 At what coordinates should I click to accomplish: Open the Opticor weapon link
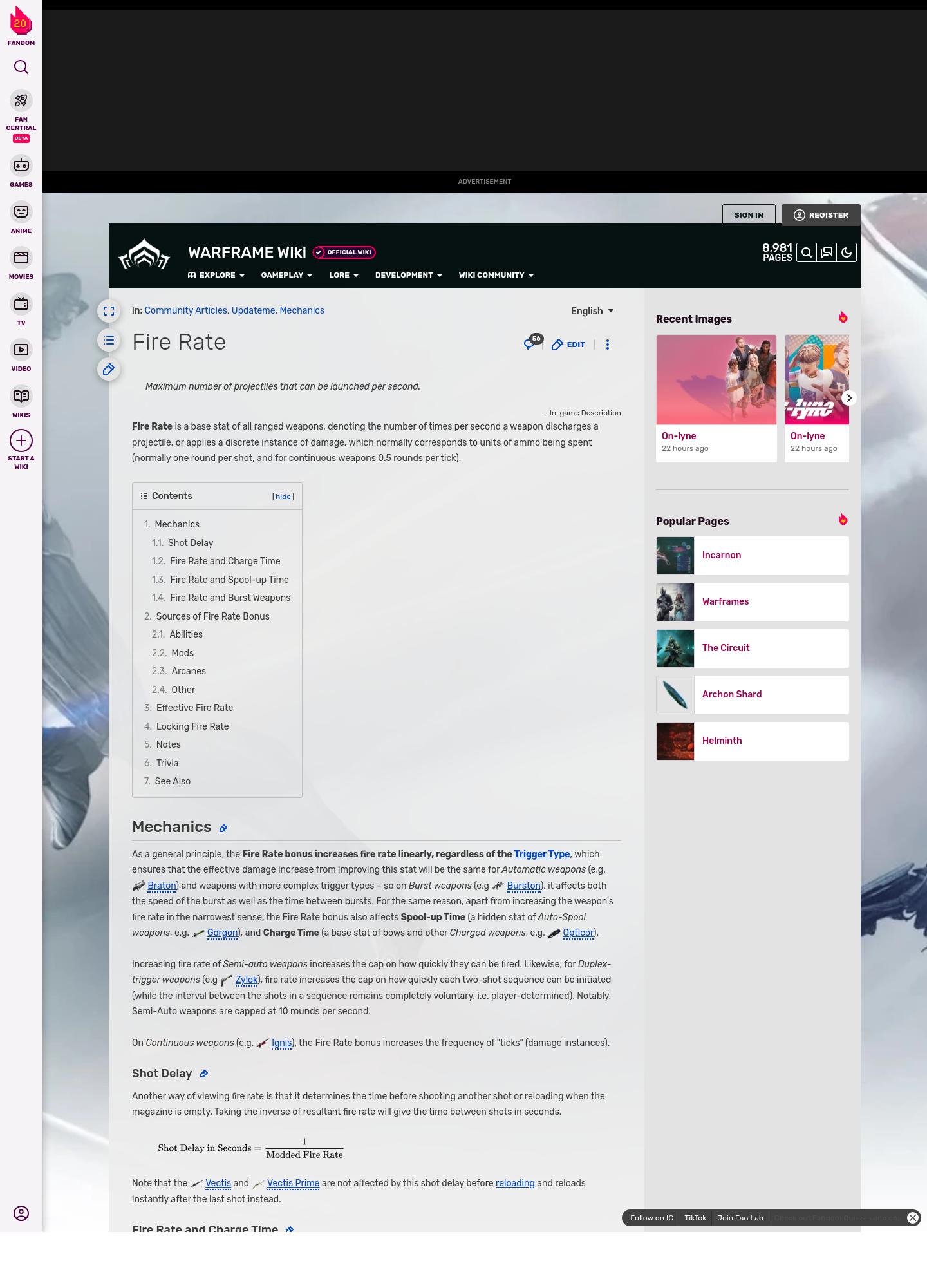578,933
